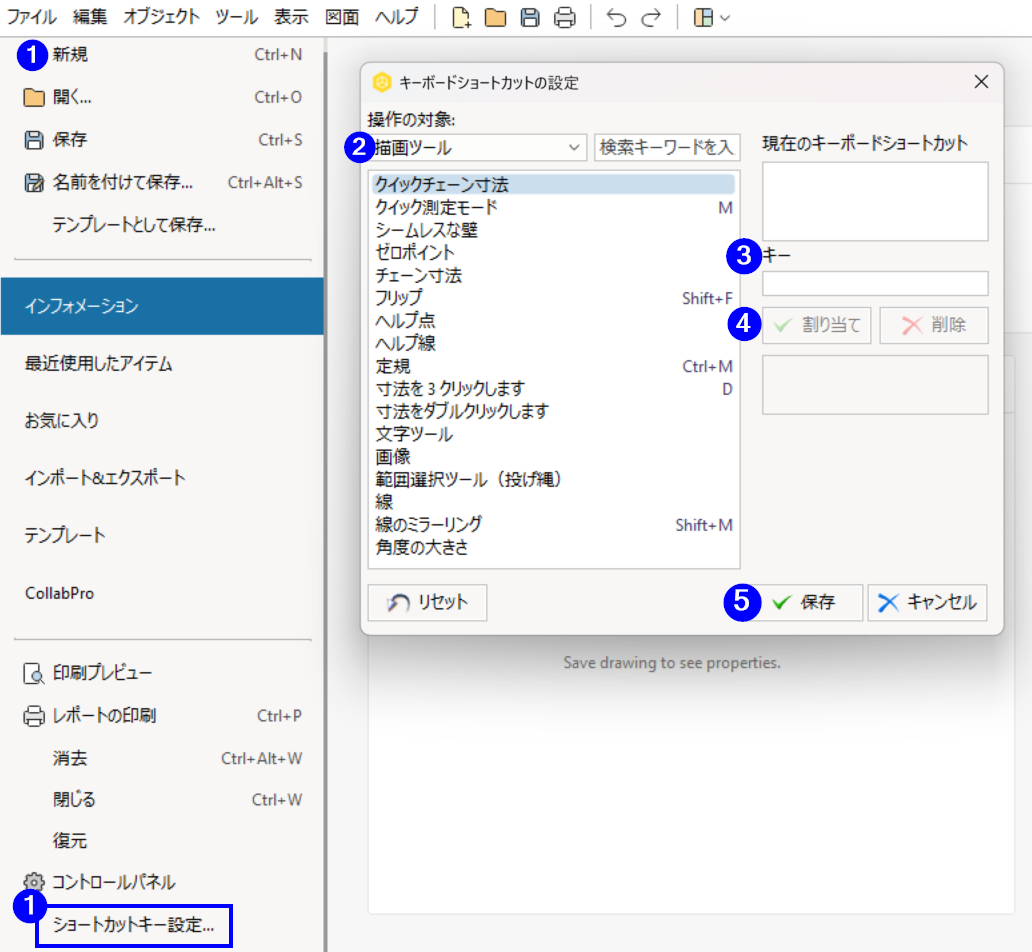Click the new document toolbar icon
Viewport: 1032px width, 952px height.
coord(461,18)
